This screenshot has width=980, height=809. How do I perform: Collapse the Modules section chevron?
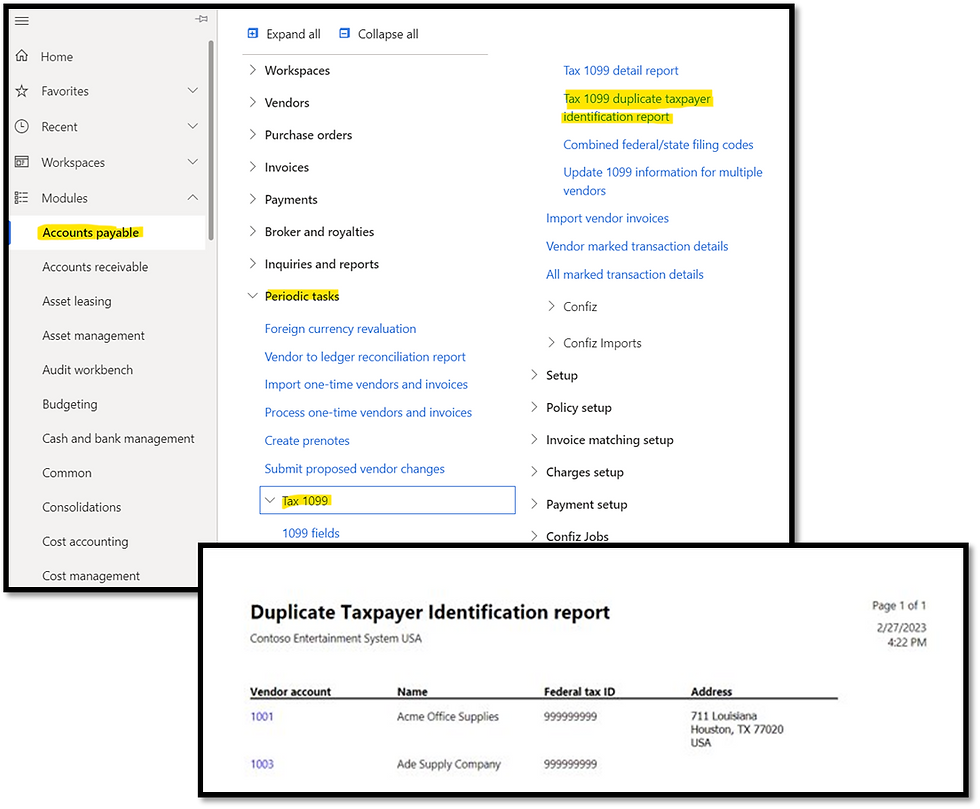coord(192,198)
